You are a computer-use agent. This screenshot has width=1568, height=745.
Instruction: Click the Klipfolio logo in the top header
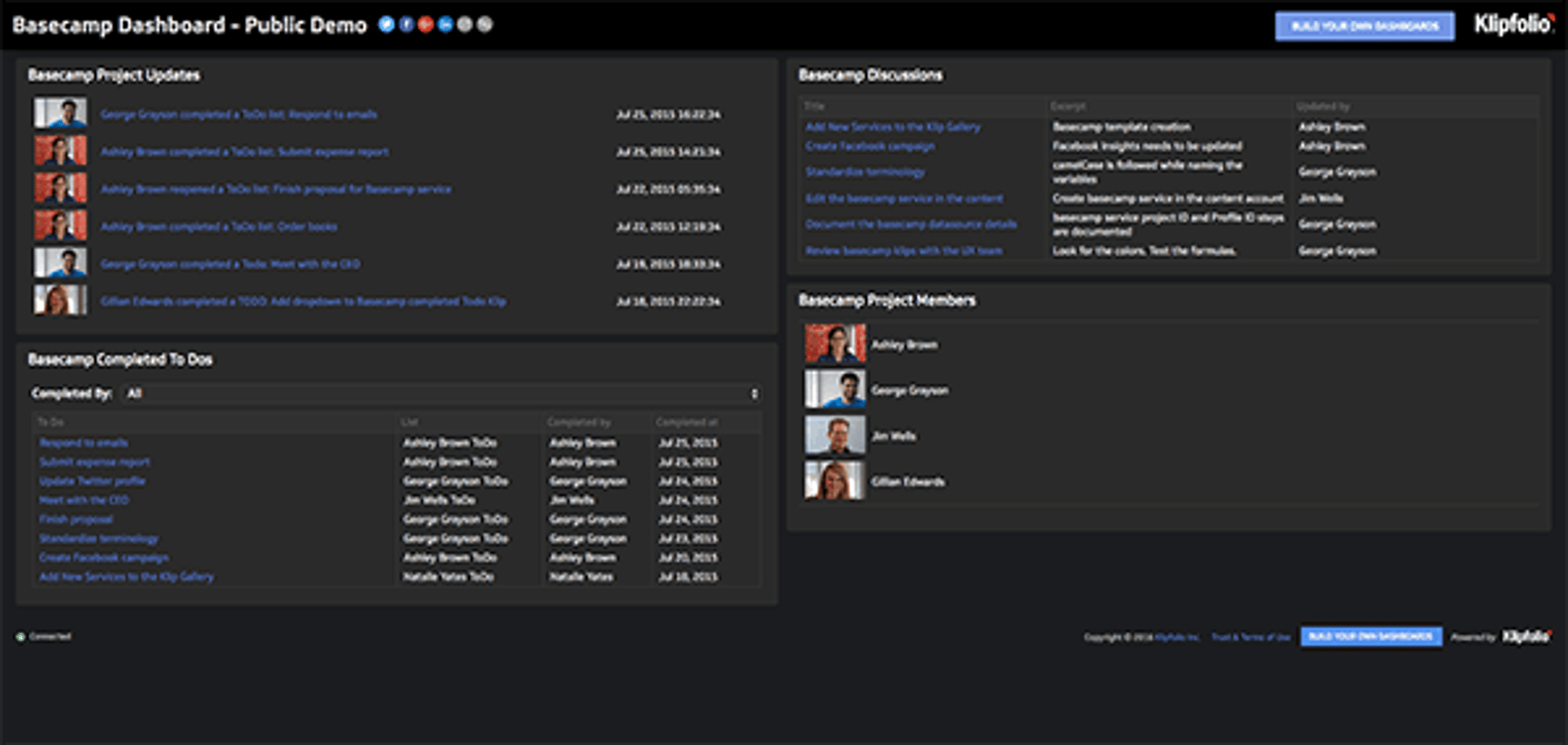(x=1513, y=25)
